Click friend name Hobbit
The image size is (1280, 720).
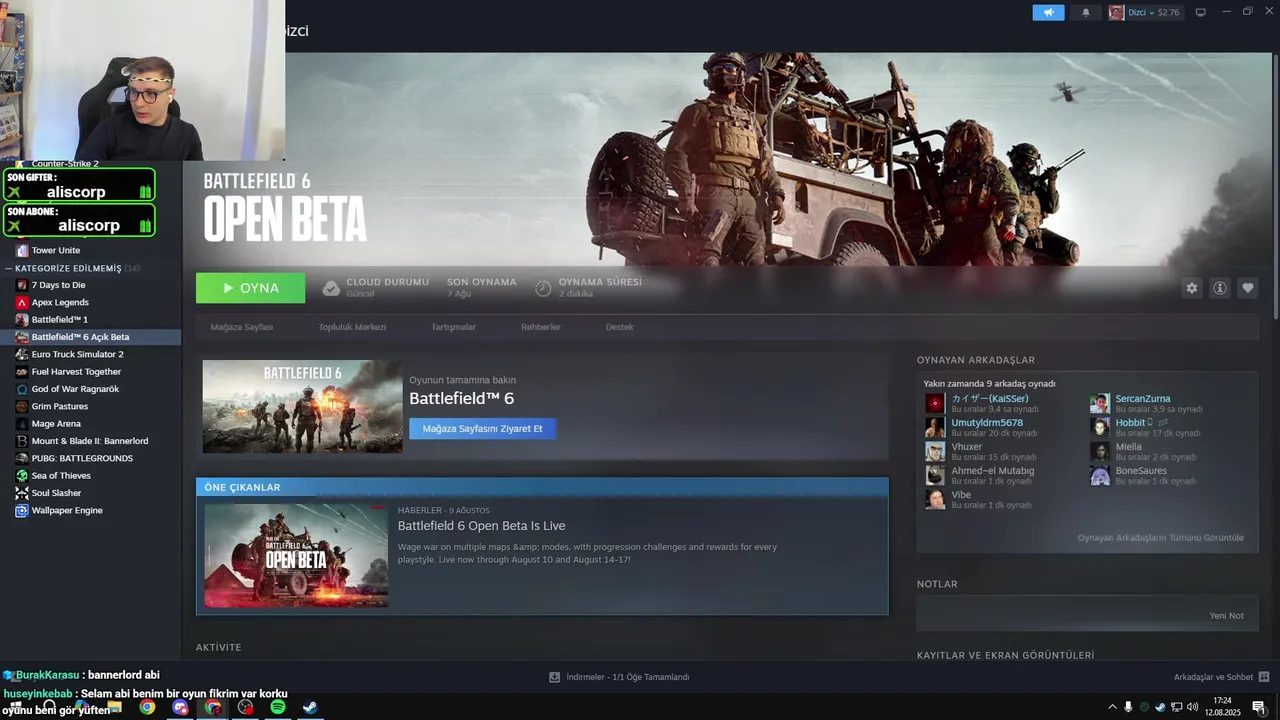point(1130,423)
